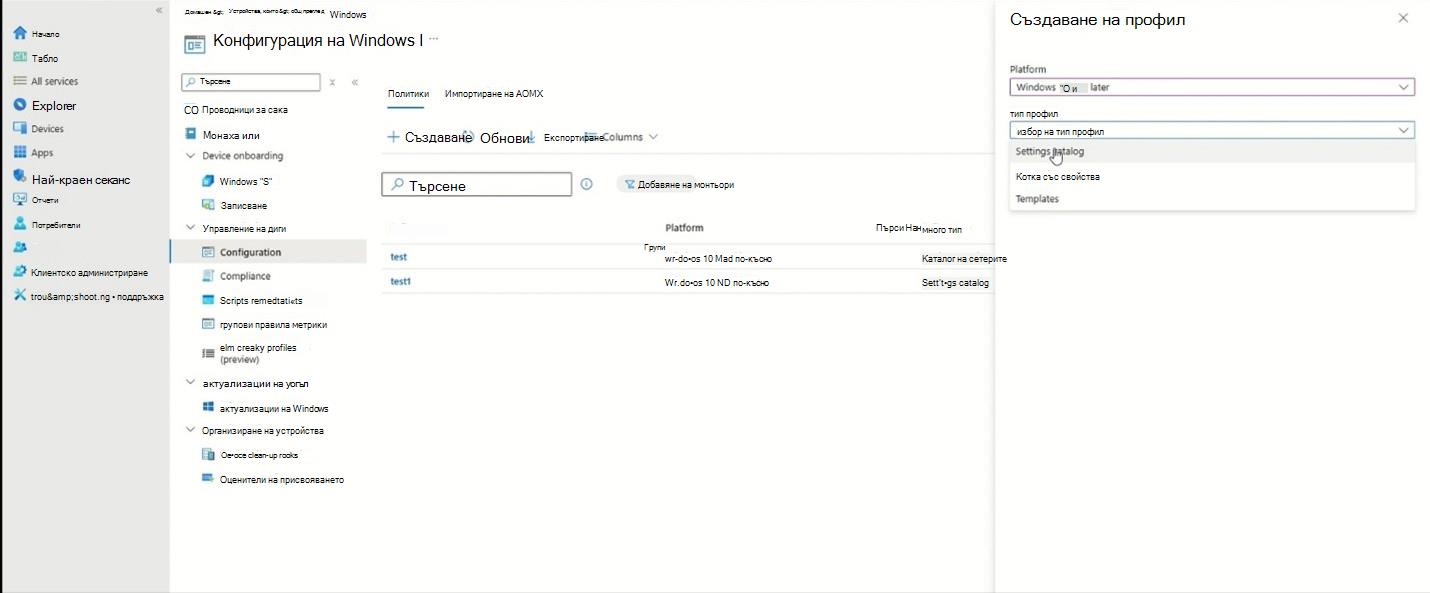The height and width of the screenshot is (593, 1430).
Task: Click Sett'gs catalog cell in test1 row
Action: 955,283
